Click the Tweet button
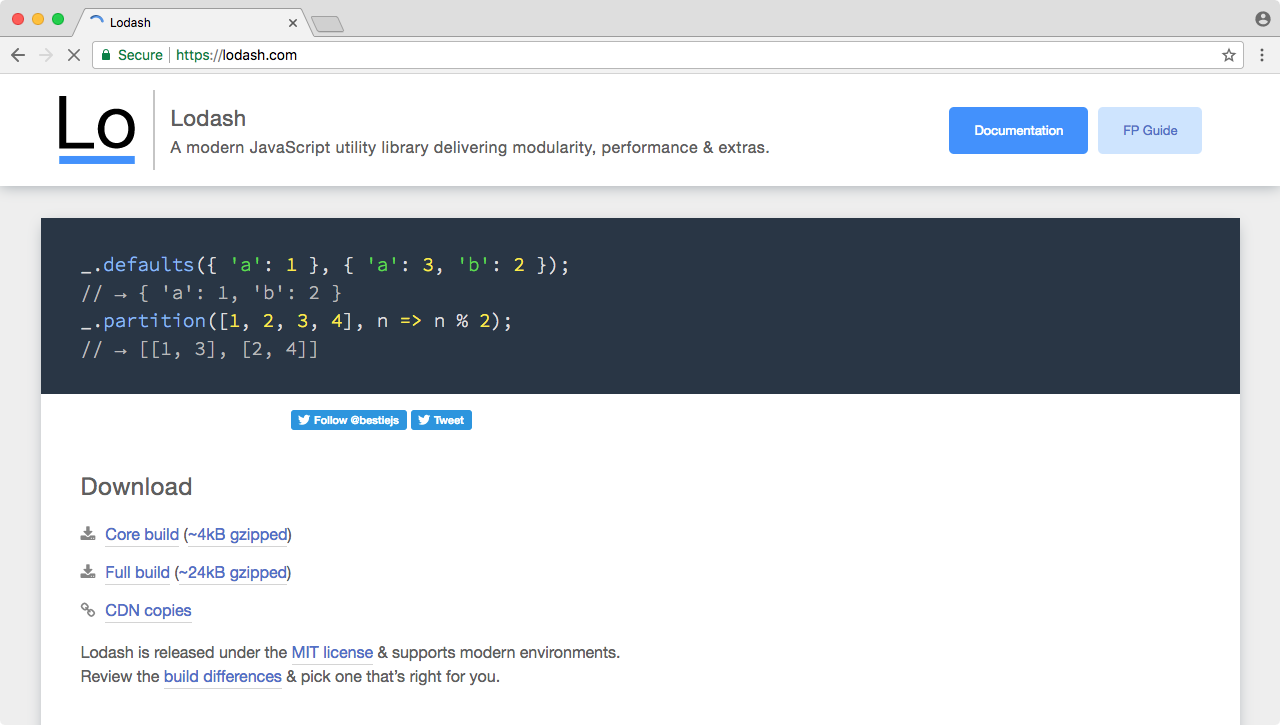The height and width of the screenshot is (725, 1280). [441, 420]
